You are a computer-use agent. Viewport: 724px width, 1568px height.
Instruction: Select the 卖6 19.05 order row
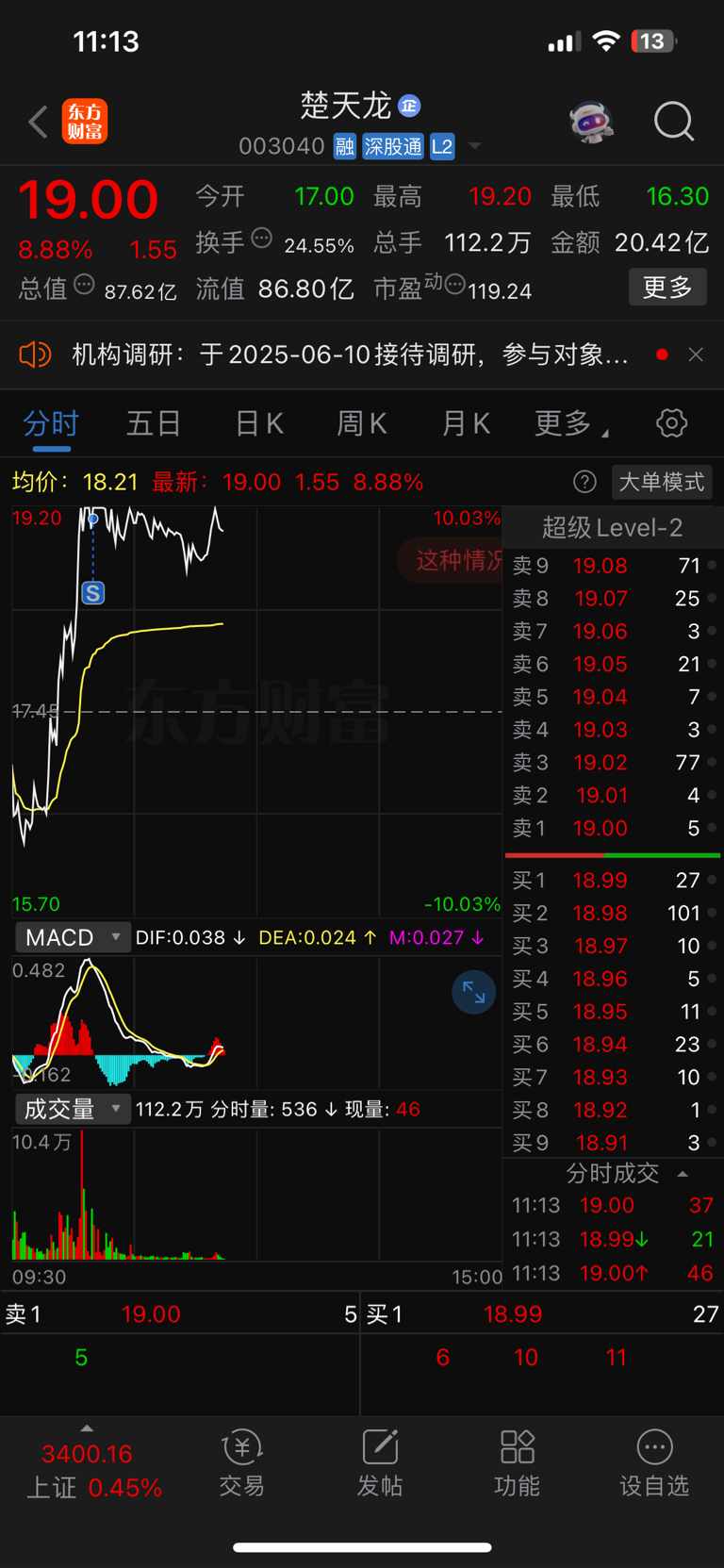tap(613, 664)
